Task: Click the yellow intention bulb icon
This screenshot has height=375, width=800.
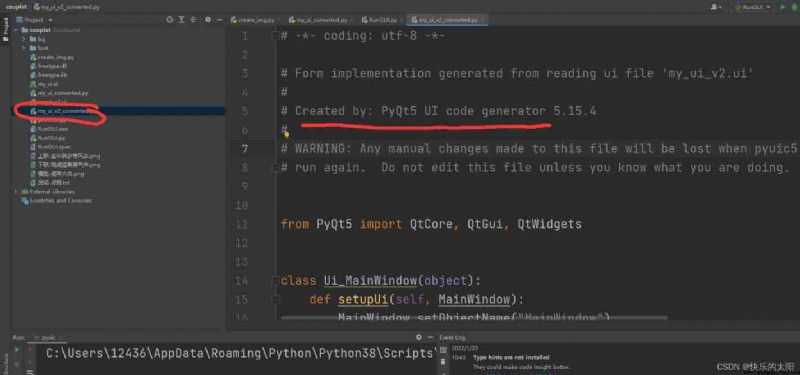Action: 286,135
